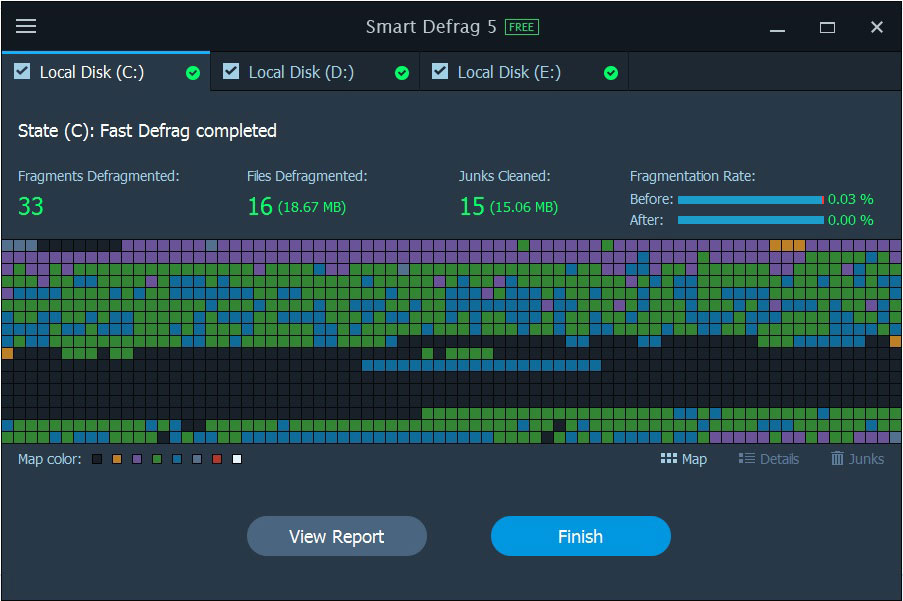Image resolution: width=903 pixels, height=601 pixels.
Task: Click the gray-blue map color swatch
Action: 197,459
